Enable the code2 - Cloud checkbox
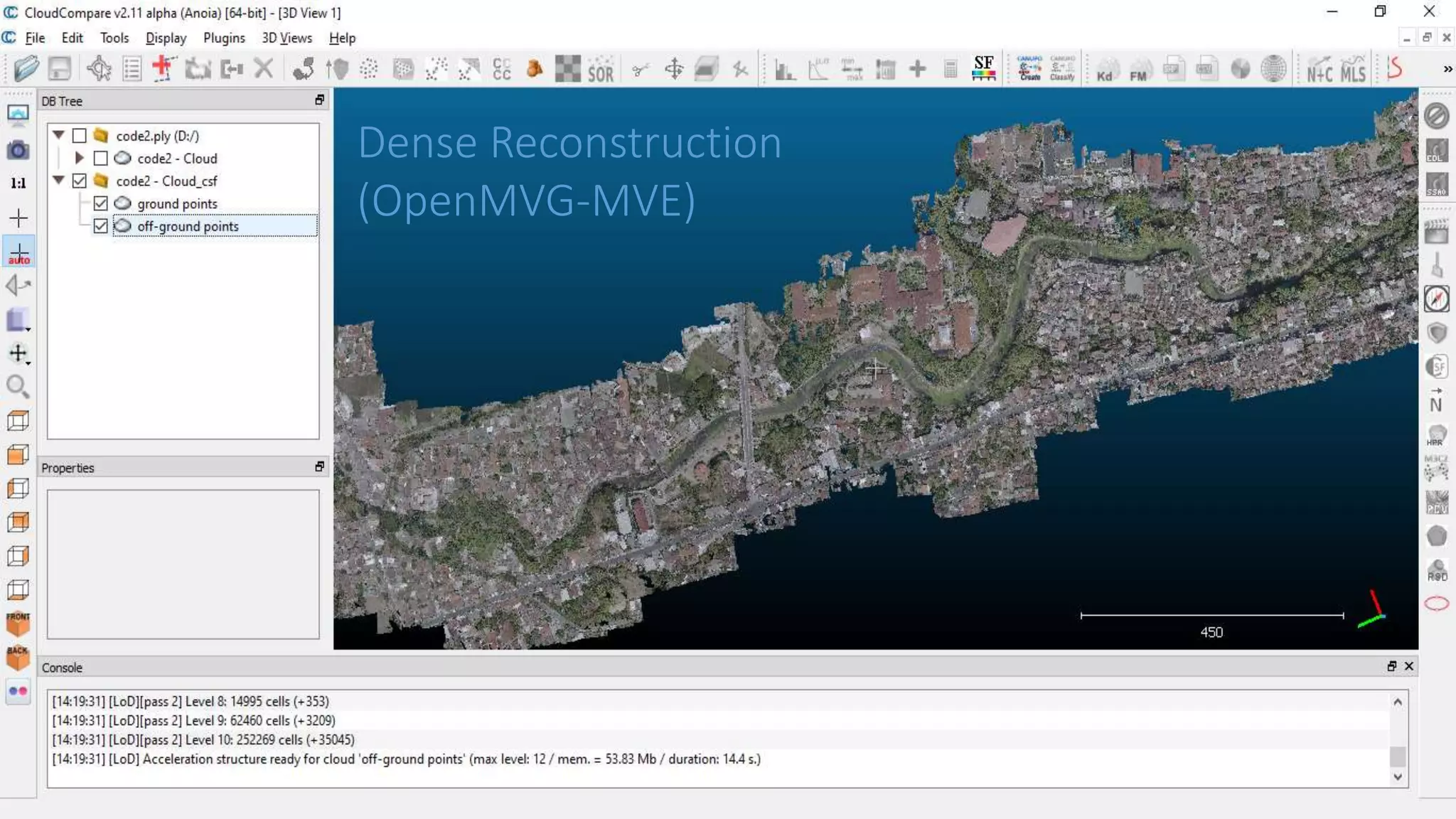Viewport: 1456px width, 819px height. 101,159
